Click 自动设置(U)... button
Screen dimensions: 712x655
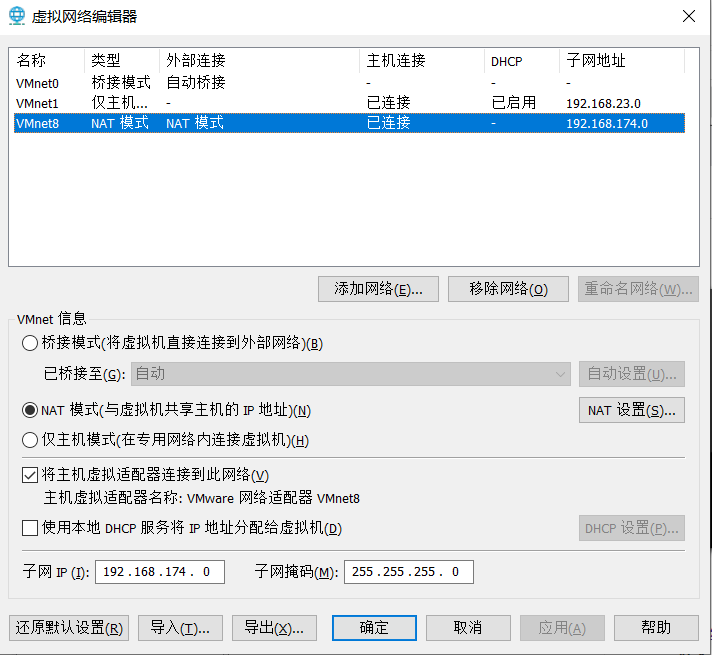[632, 374]
